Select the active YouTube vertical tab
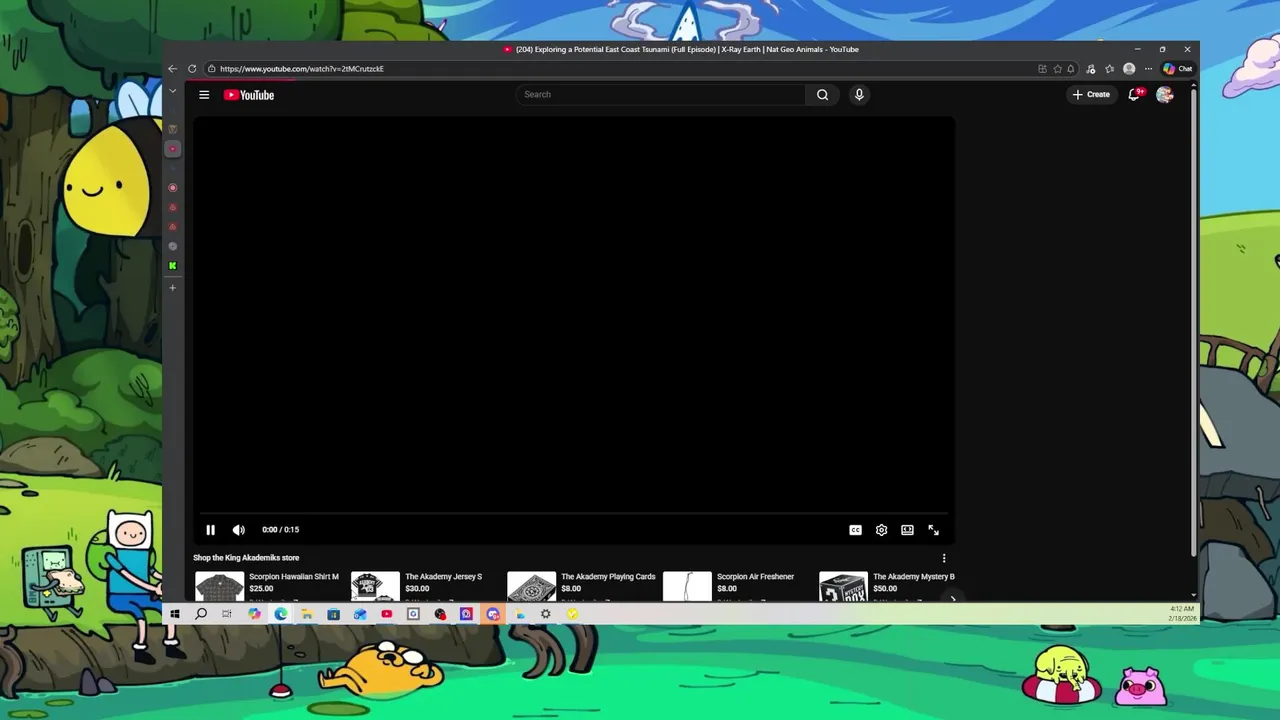1280x720 pixels. (172, 149)
